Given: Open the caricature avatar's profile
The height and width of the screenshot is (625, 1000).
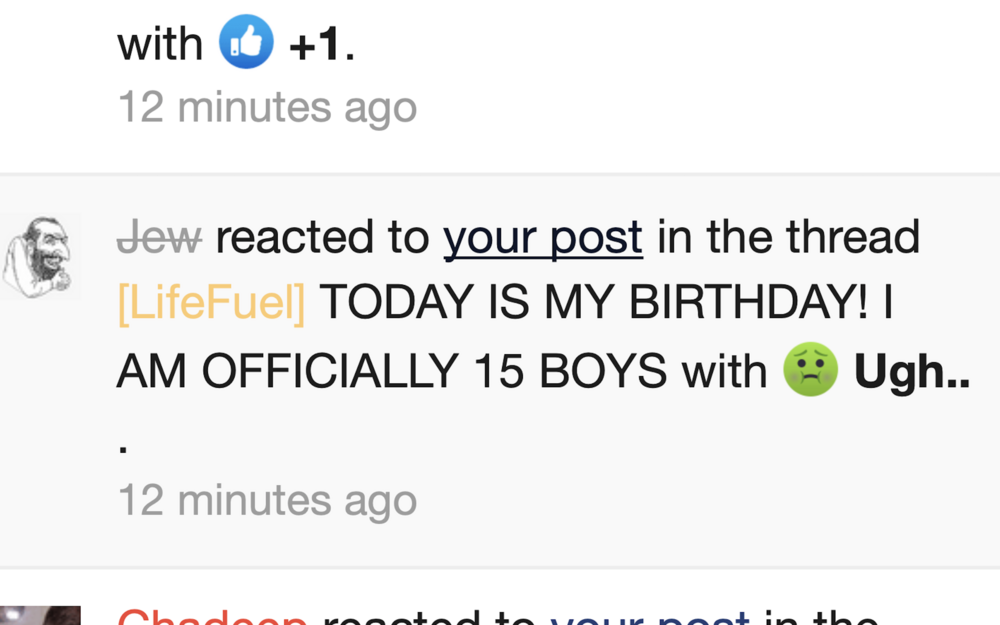Looking at the screenshot, I should [41, 255].
